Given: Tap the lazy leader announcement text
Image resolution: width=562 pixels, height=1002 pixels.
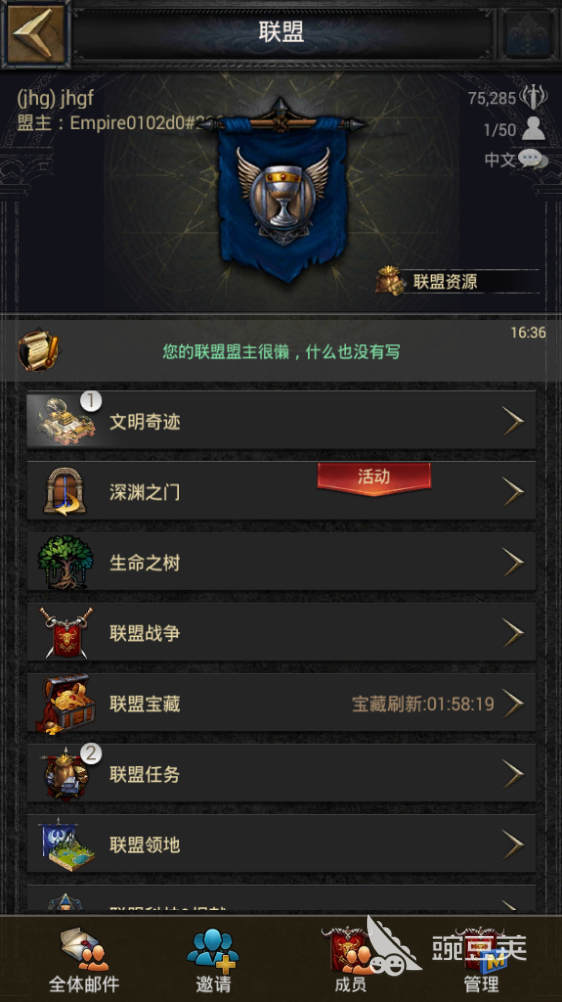Looking at the screenshot, I should (x=281, y=351).
